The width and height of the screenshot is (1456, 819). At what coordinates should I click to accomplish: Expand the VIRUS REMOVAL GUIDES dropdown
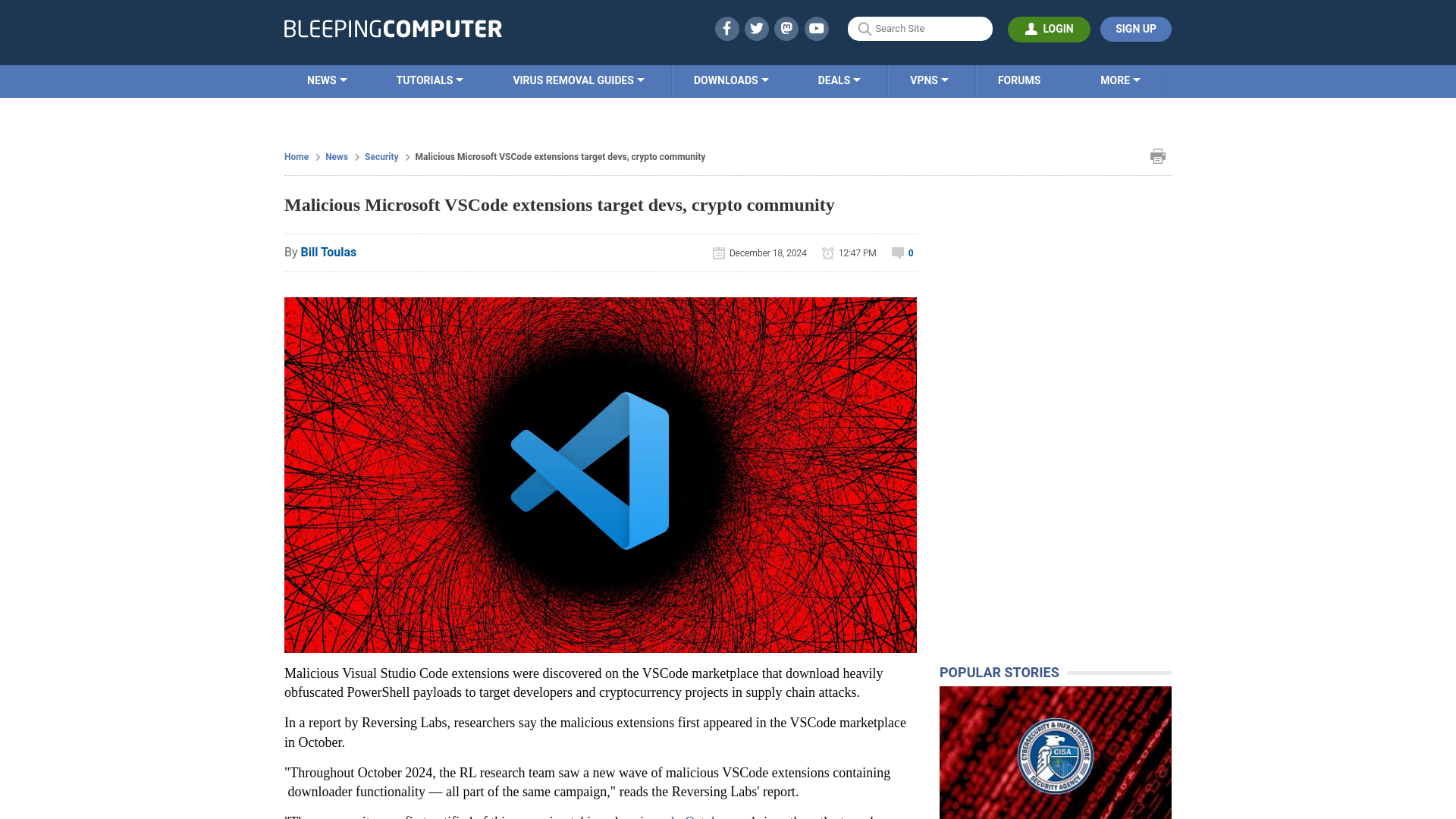coord(578,81)
